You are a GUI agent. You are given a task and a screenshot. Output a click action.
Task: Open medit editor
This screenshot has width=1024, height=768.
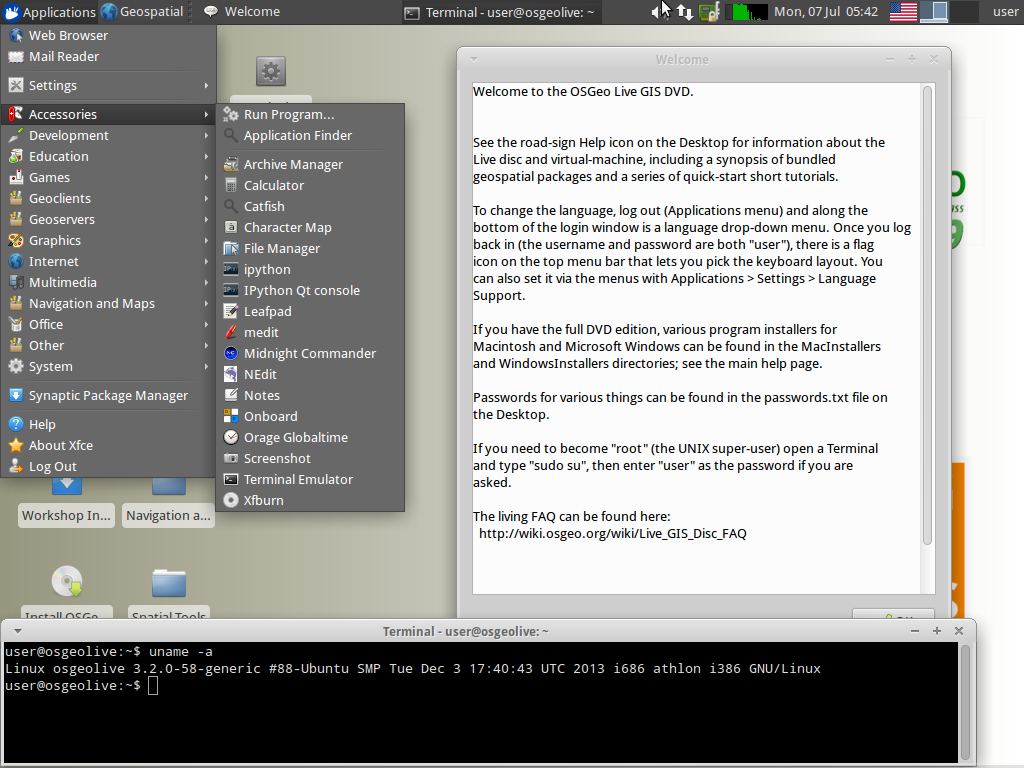tap(310, 332)
